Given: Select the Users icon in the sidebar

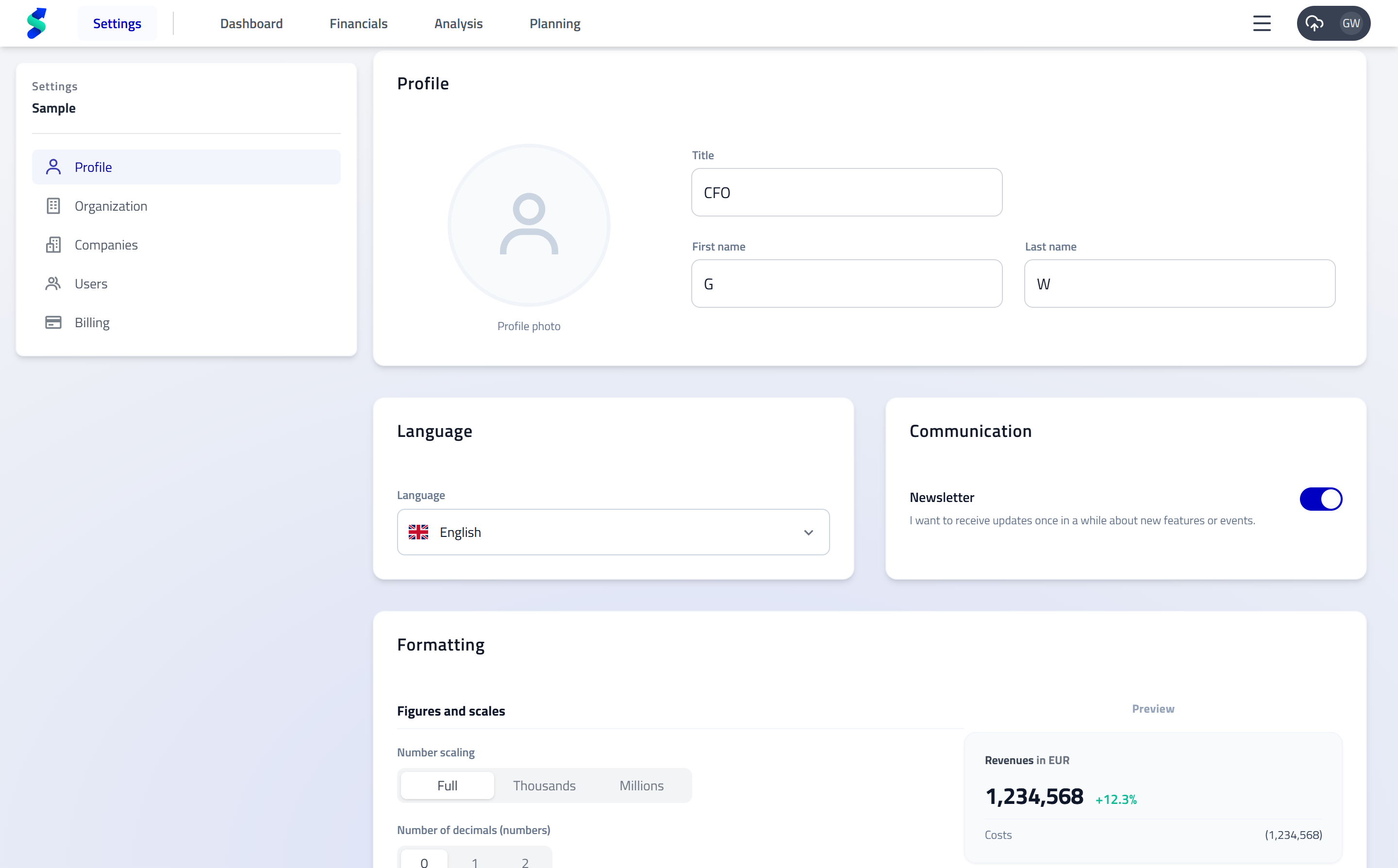Looking at the screenshot, I should click(53, 283).
